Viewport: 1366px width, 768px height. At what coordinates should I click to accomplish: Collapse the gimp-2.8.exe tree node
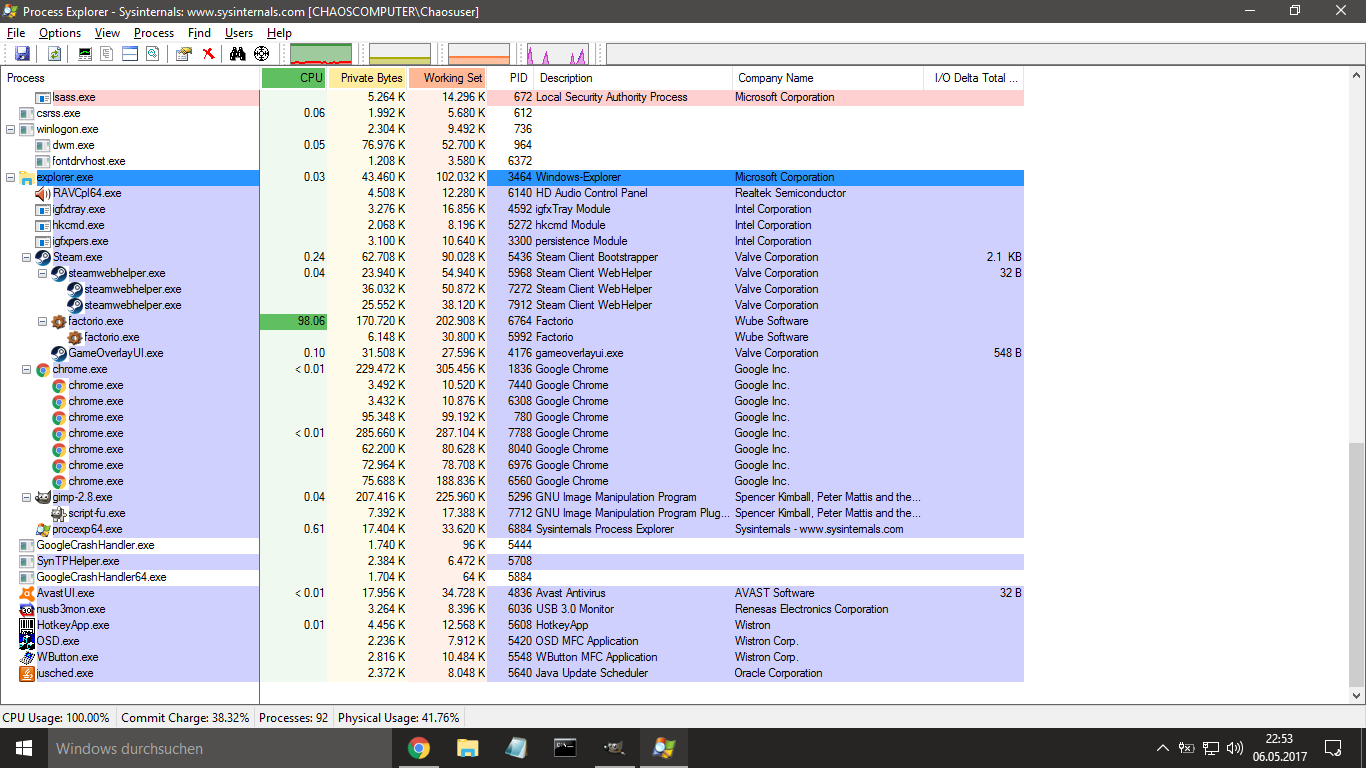(x=27, y=497)
